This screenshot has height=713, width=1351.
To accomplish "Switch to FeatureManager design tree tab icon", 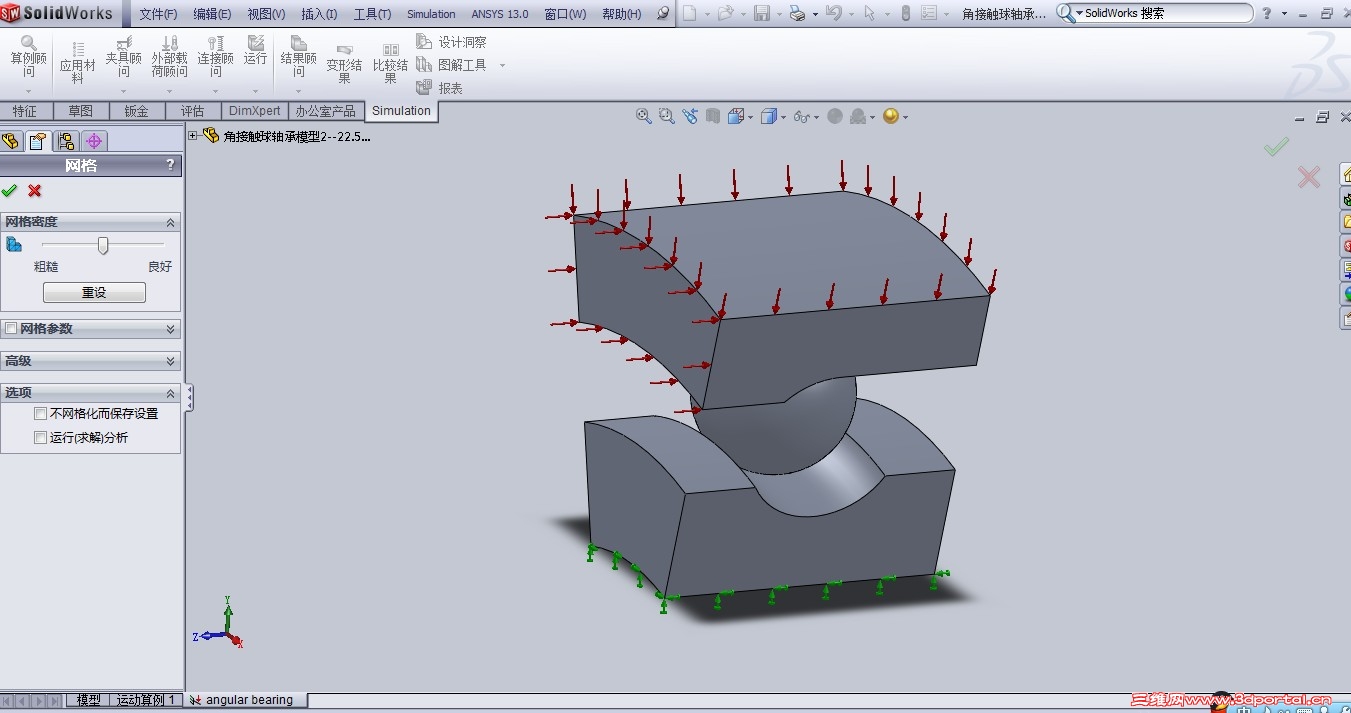I will 11,141.
